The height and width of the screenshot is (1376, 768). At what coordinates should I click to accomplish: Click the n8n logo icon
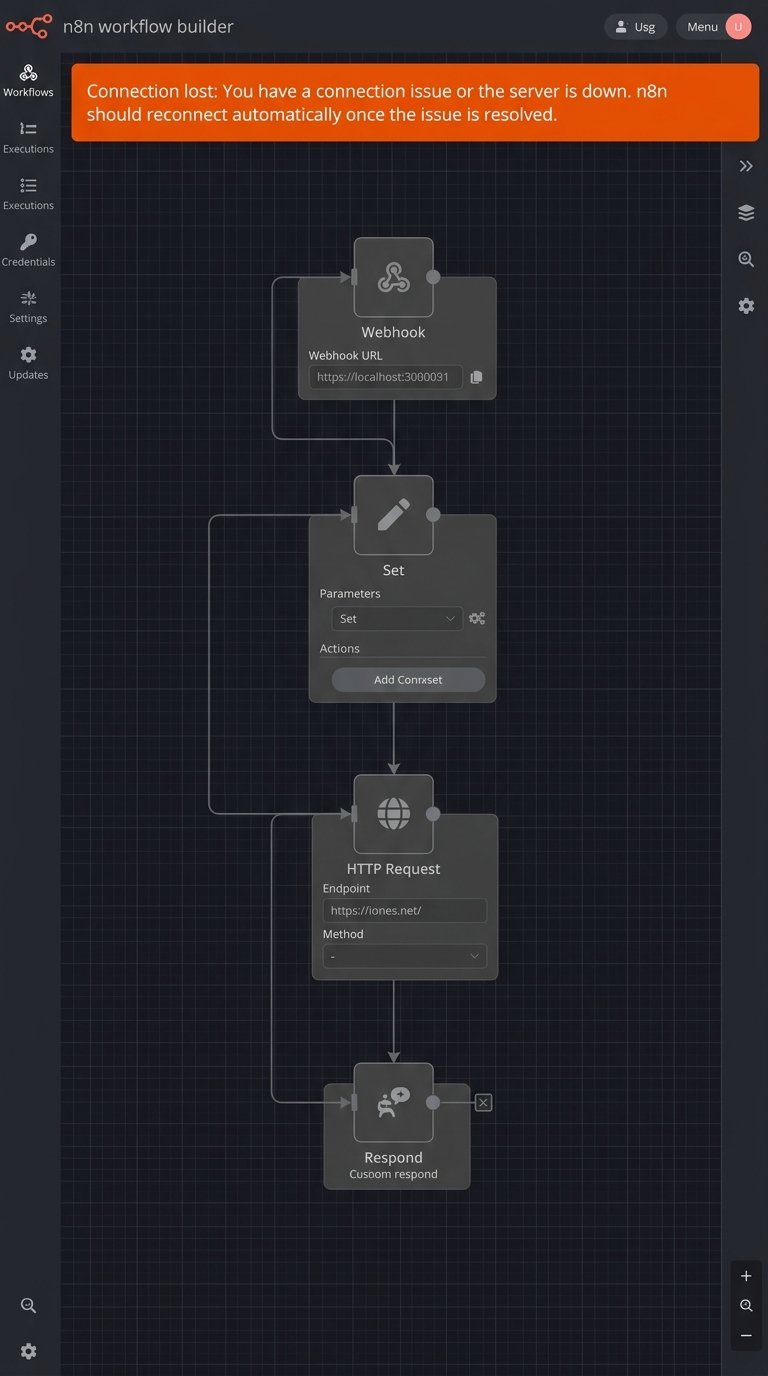[28, 26]
